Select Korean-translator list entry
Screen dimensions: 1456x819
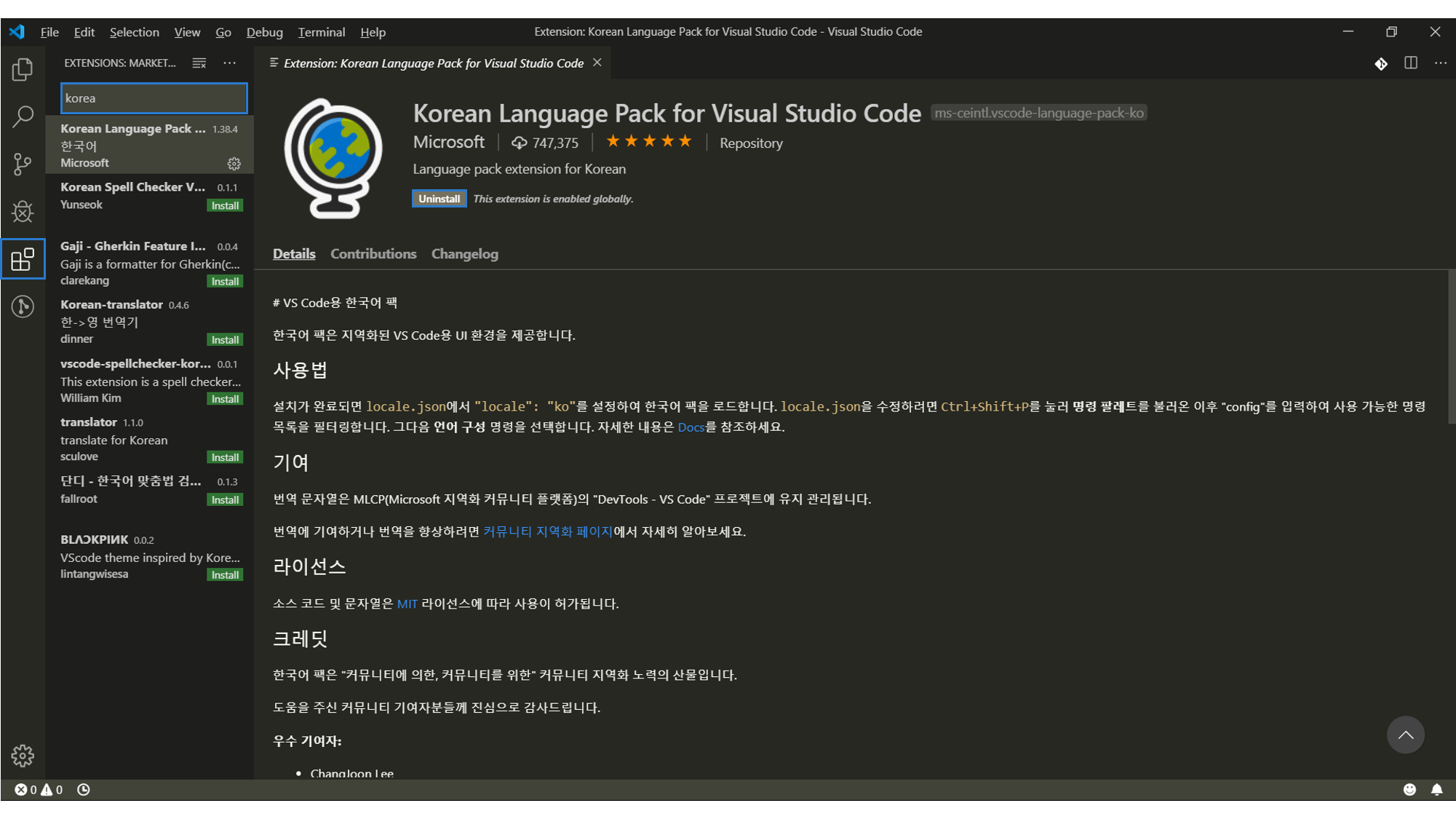[150, 321]
